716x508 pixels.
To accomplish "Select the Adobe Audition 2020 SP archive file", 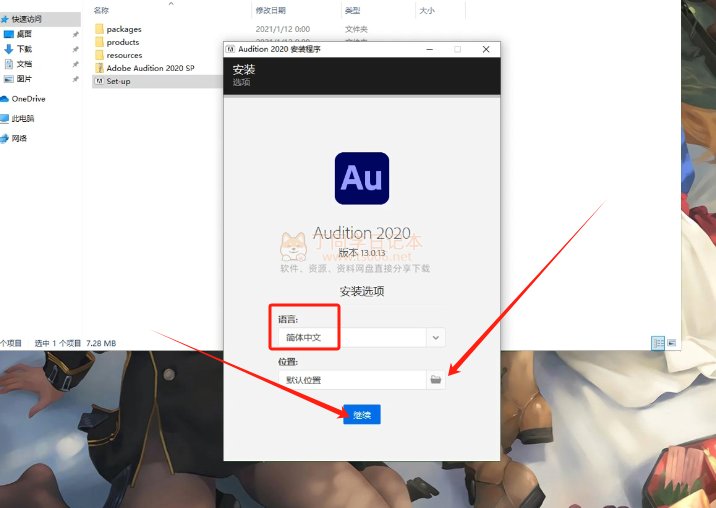I will click(x=150, y=68).
